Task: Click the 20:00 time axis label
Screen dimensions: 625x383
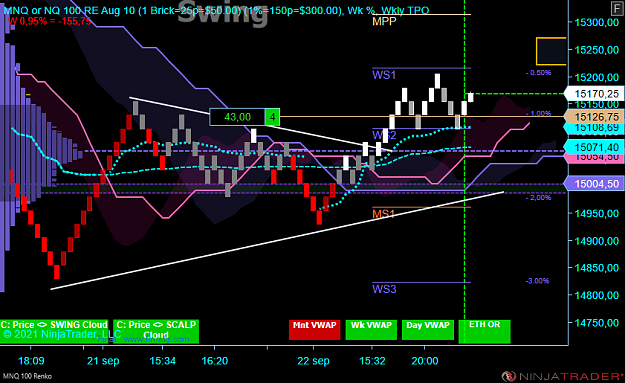Action: click(425, 361)
